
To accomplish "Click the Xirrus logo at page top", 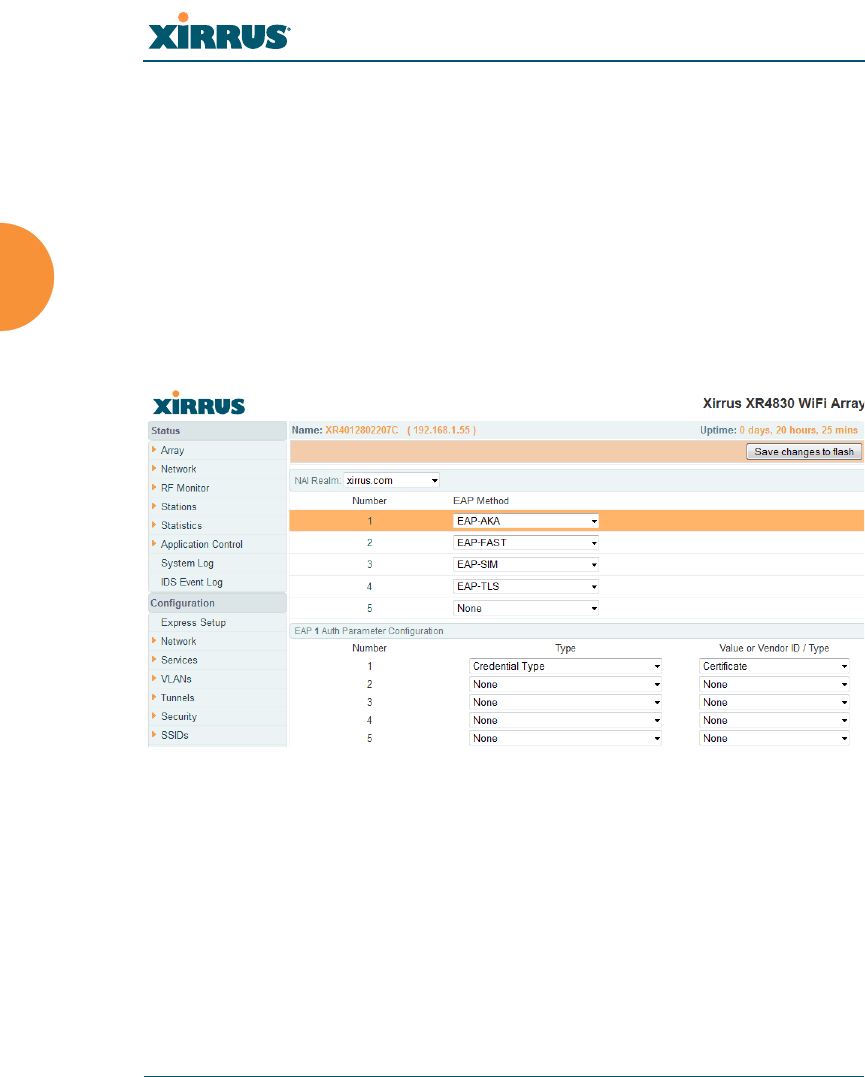I will pos(219,31).
